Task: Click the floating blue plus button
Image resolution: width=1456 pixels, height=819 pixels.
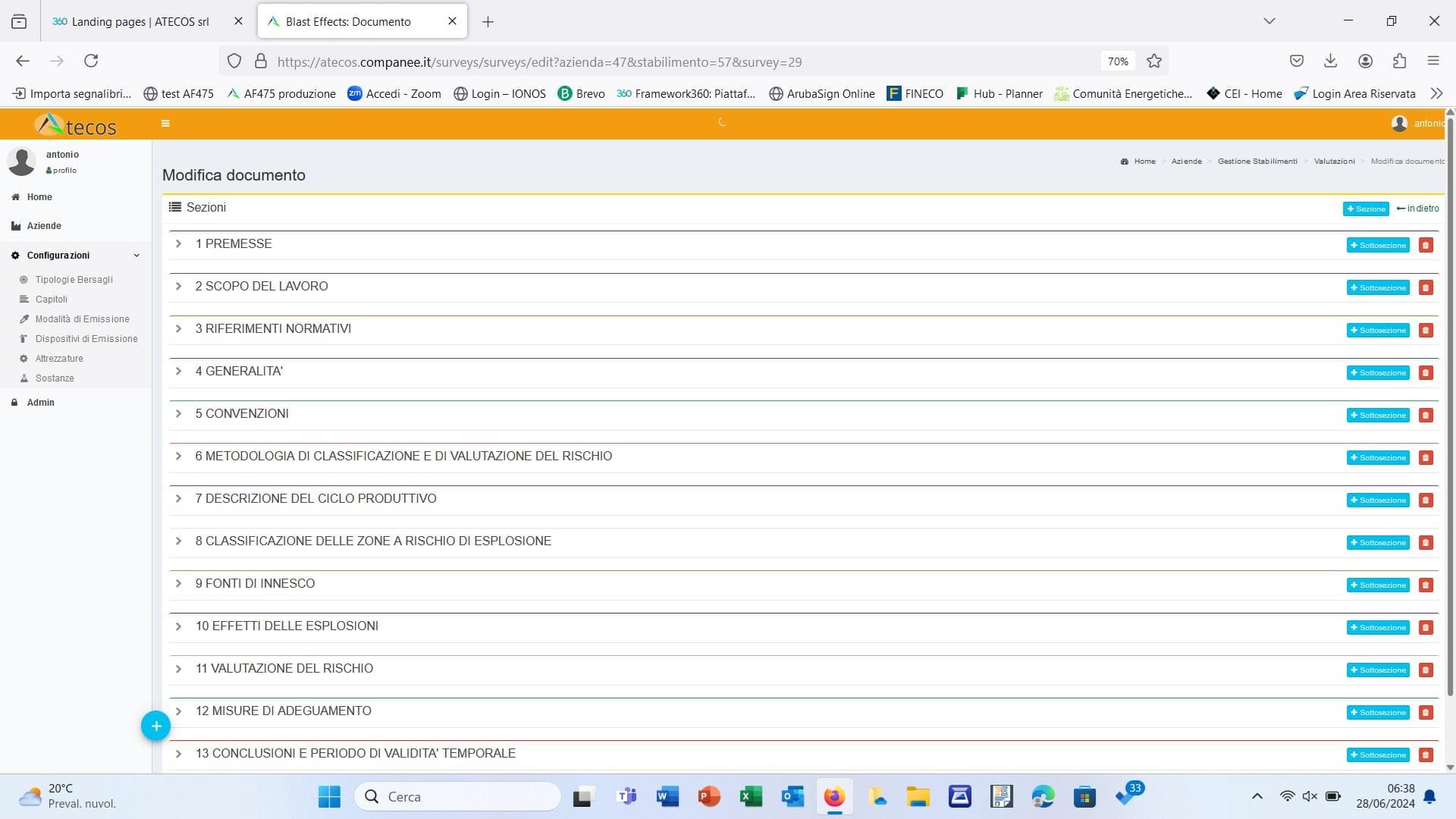Action: (155, 726)
